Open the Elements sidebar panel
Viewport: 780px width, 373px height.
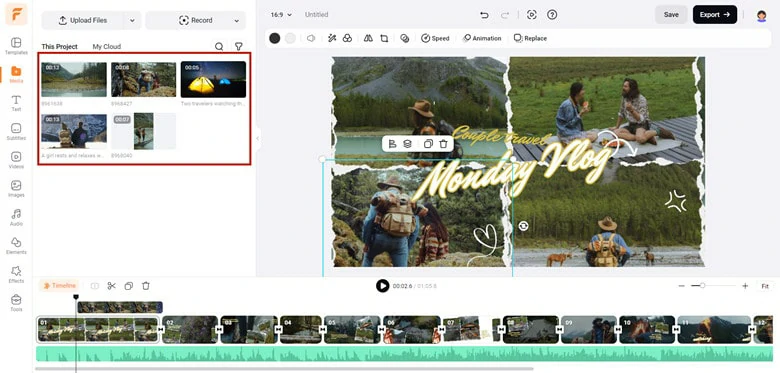point(16,246)
